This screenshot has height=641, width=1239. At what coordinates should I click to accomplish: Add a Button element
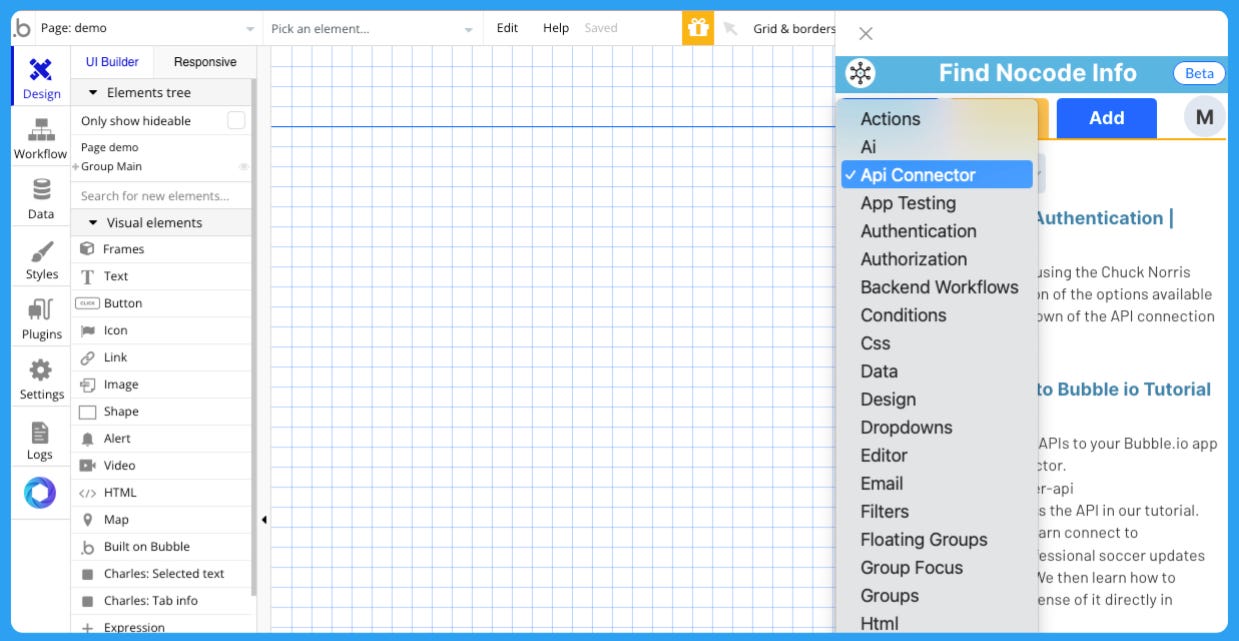pos(161,303)
